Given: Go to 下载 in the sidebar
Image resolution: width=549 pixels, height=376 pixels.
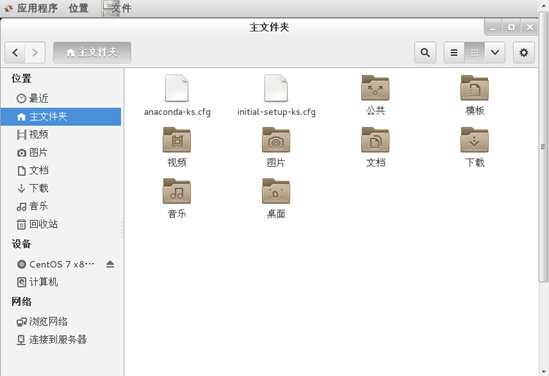Looking at the screenshot, I should point(61,188).
